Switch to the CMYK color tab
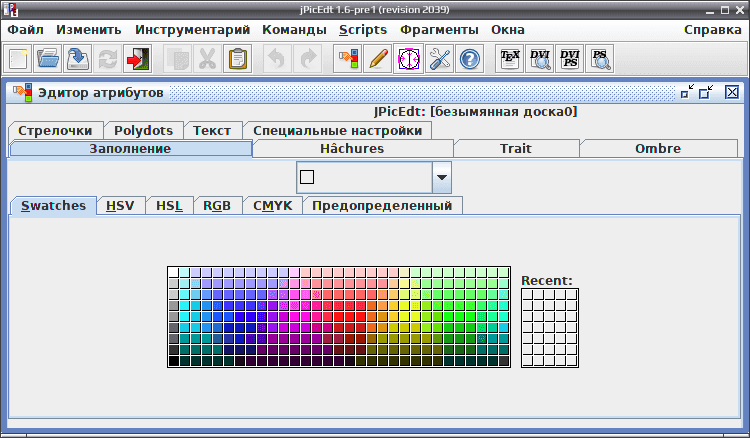Screen dimensions: 750x438 click(273, 206)
